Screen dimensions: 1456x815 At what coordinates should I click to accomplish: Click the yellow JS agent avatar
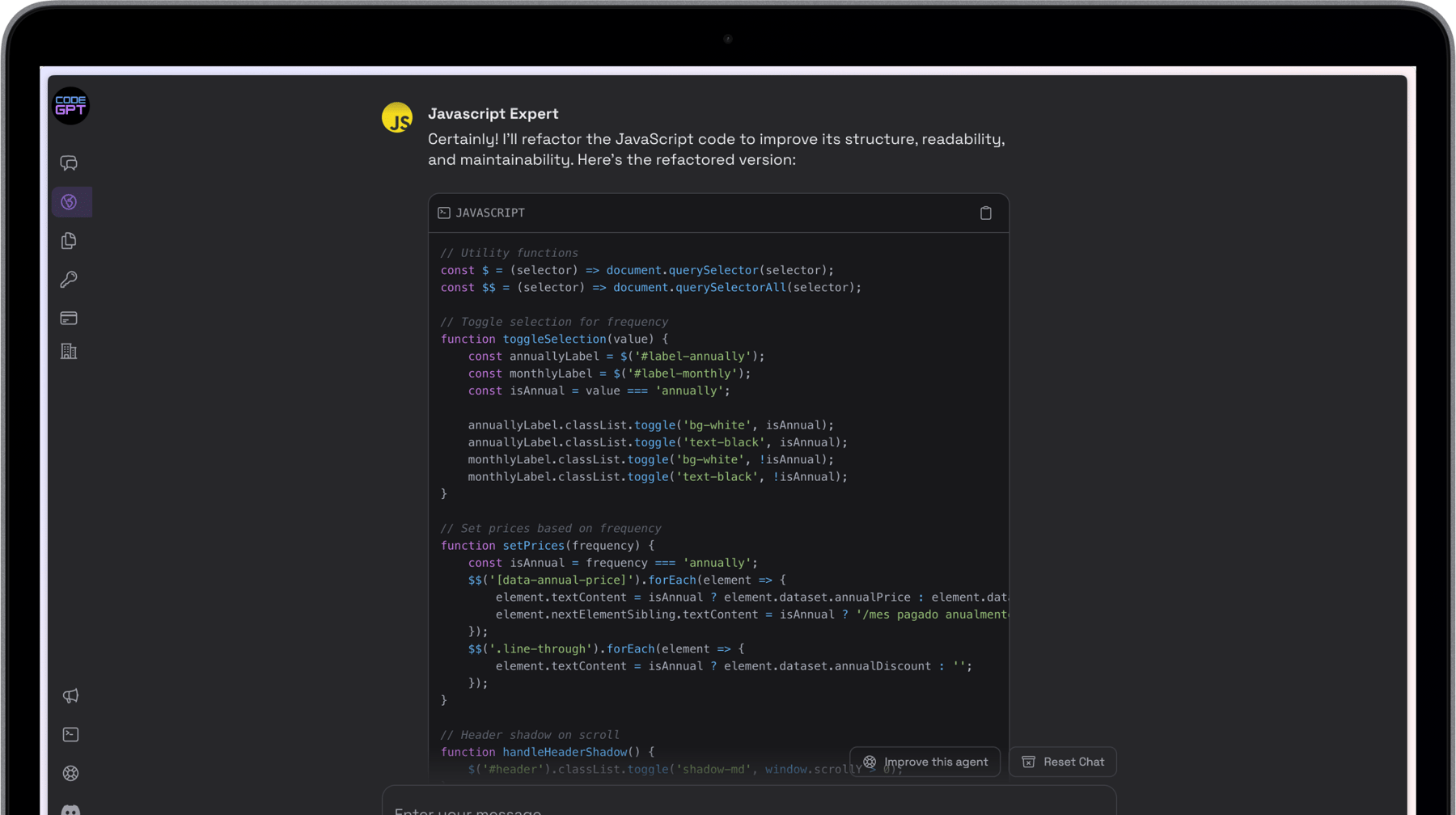pos(397,118)
